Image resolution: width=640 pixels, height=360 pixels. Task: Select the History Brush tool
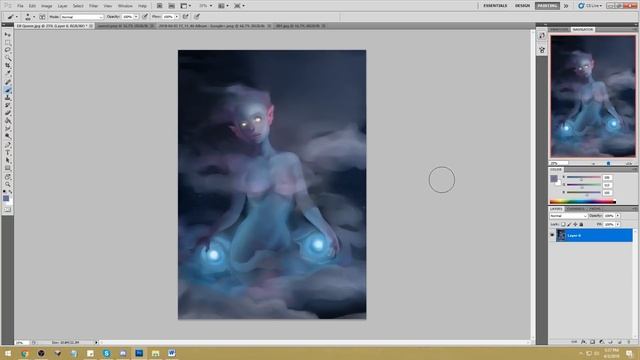click(8, 106)
